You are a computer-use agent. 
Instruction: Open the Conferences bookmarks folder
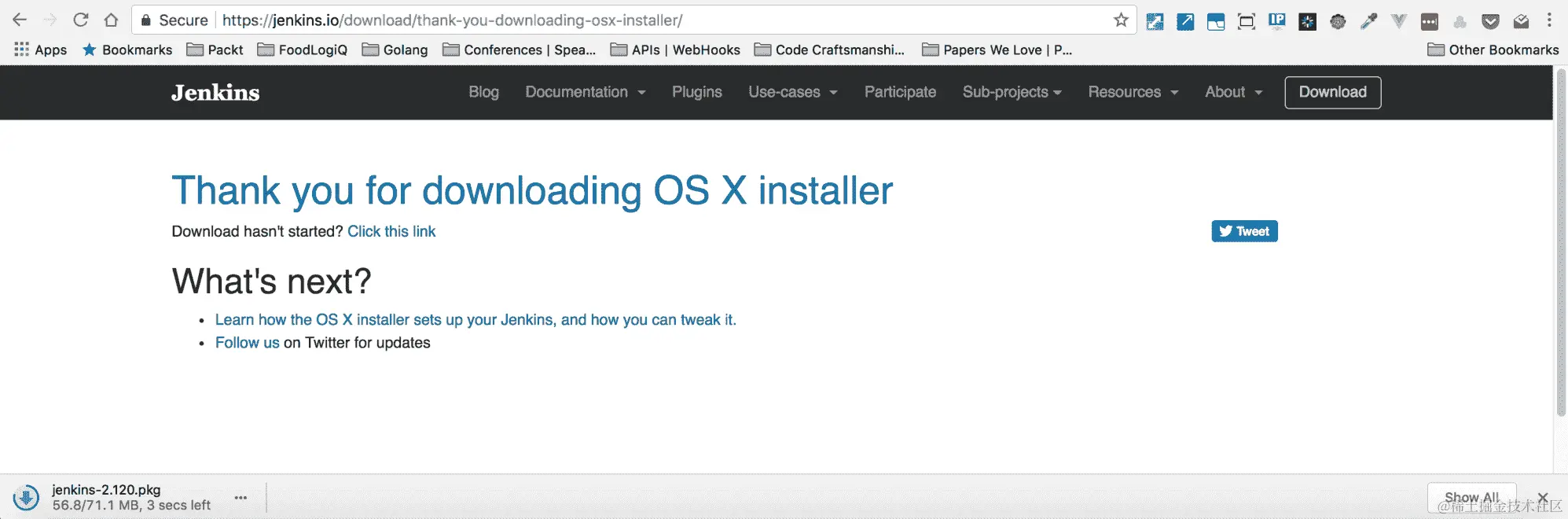(520, 50)
